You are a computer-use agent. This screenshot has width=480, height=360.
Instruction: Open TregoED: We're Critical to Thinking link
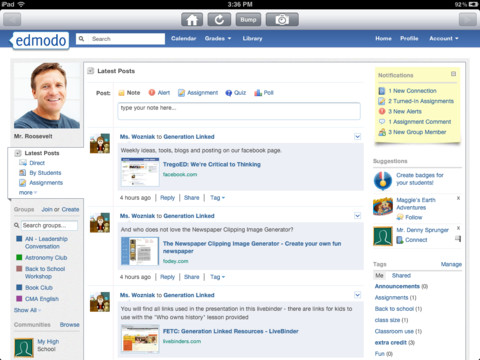coord(212,164)
